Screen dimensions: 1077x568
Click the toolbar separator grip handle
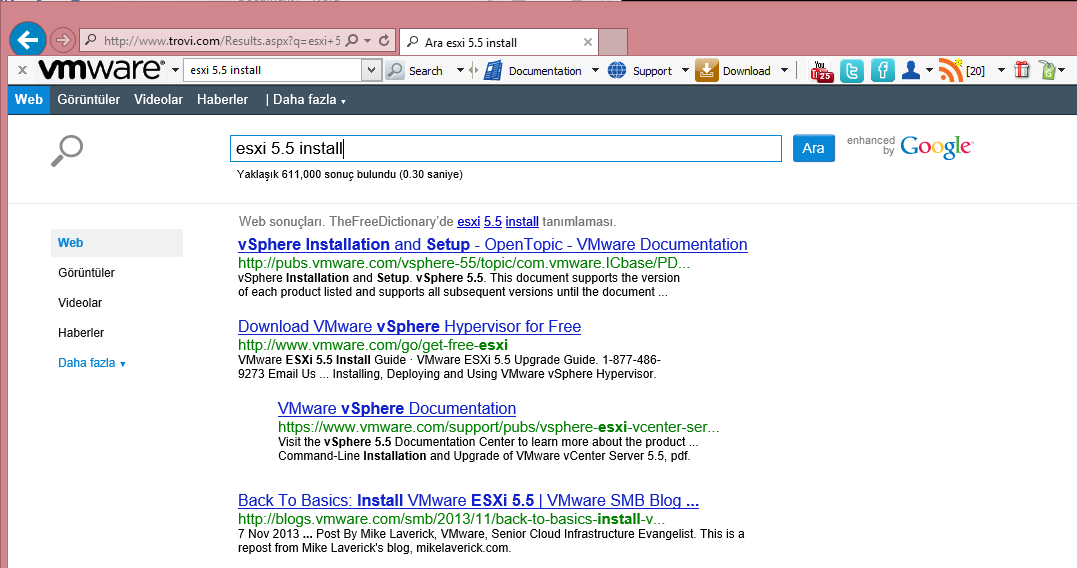pos(473,70)
